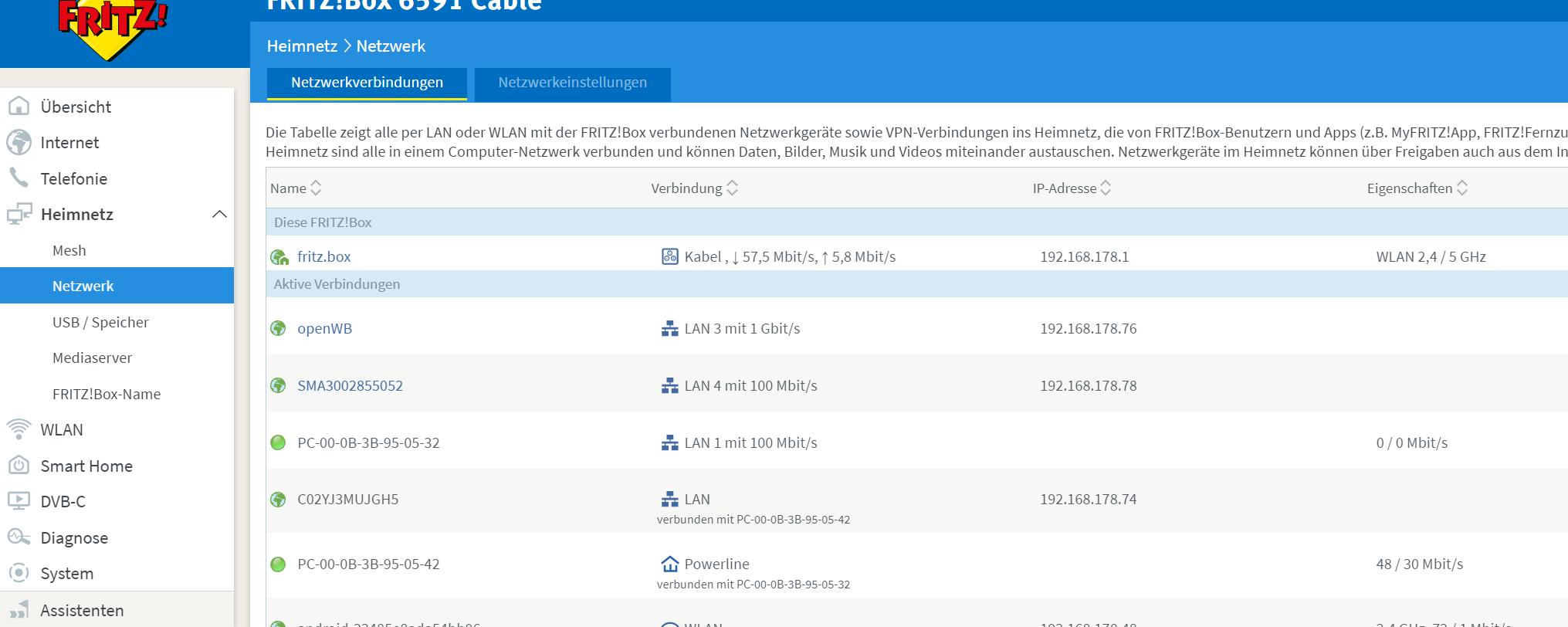The width and height of the screenshot is (1568, 627).
Task: Click the Diagnose icon
Action: pyautogui.click(x=19, y=537)
